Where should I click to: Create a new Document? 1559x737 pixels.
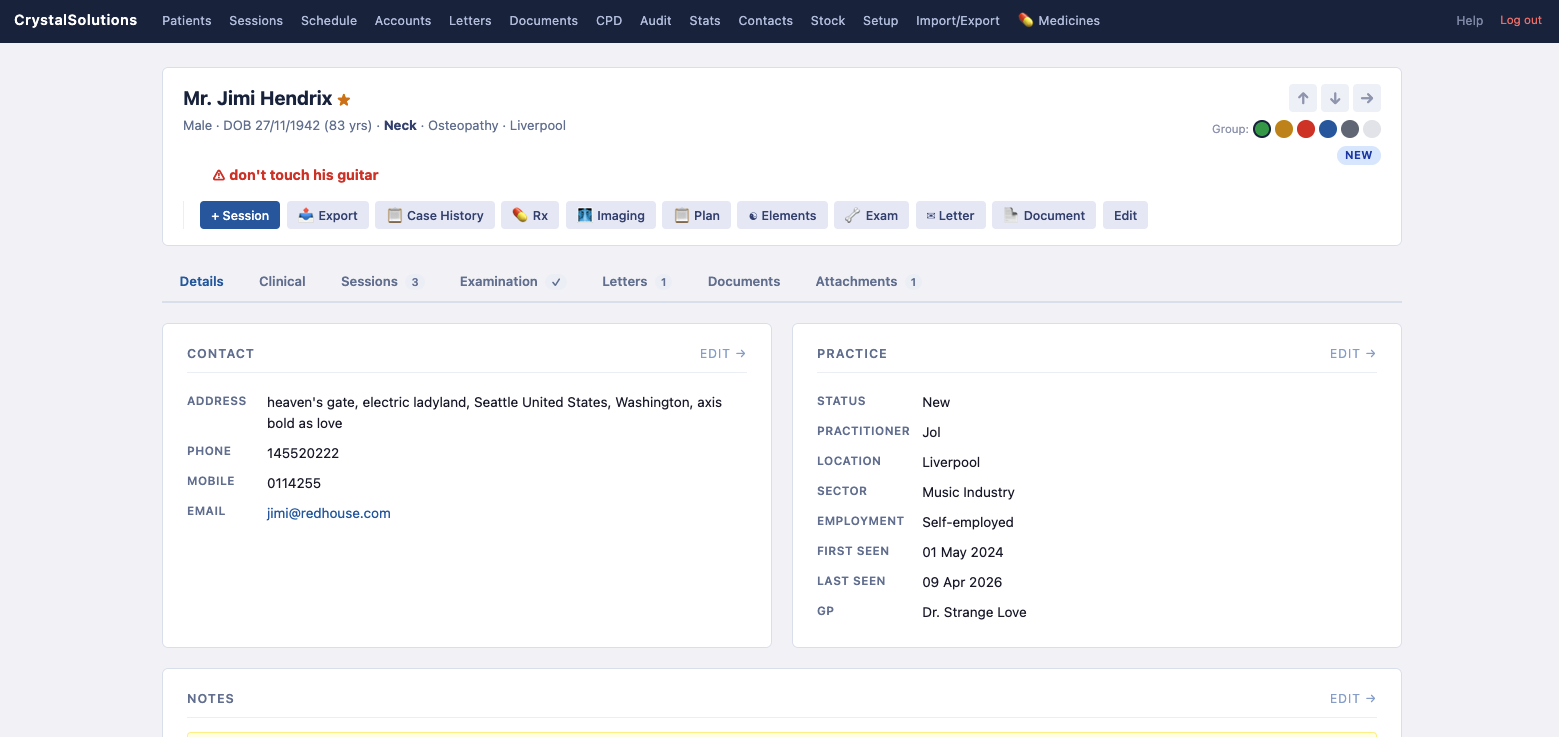click(x=1044, y=215)
